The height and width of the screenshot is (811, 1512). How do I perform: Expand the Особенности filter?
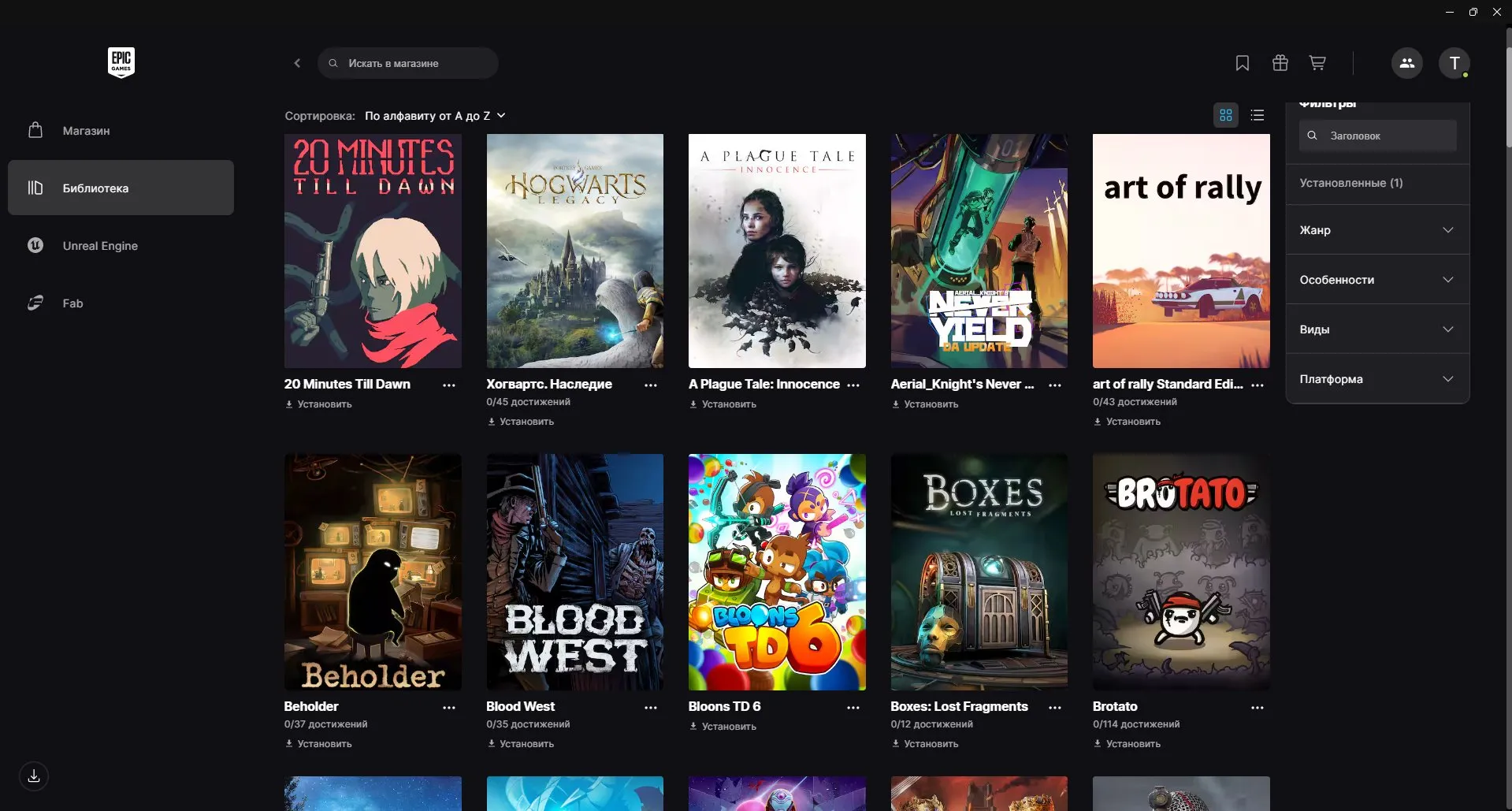[x=1377, y=280]
